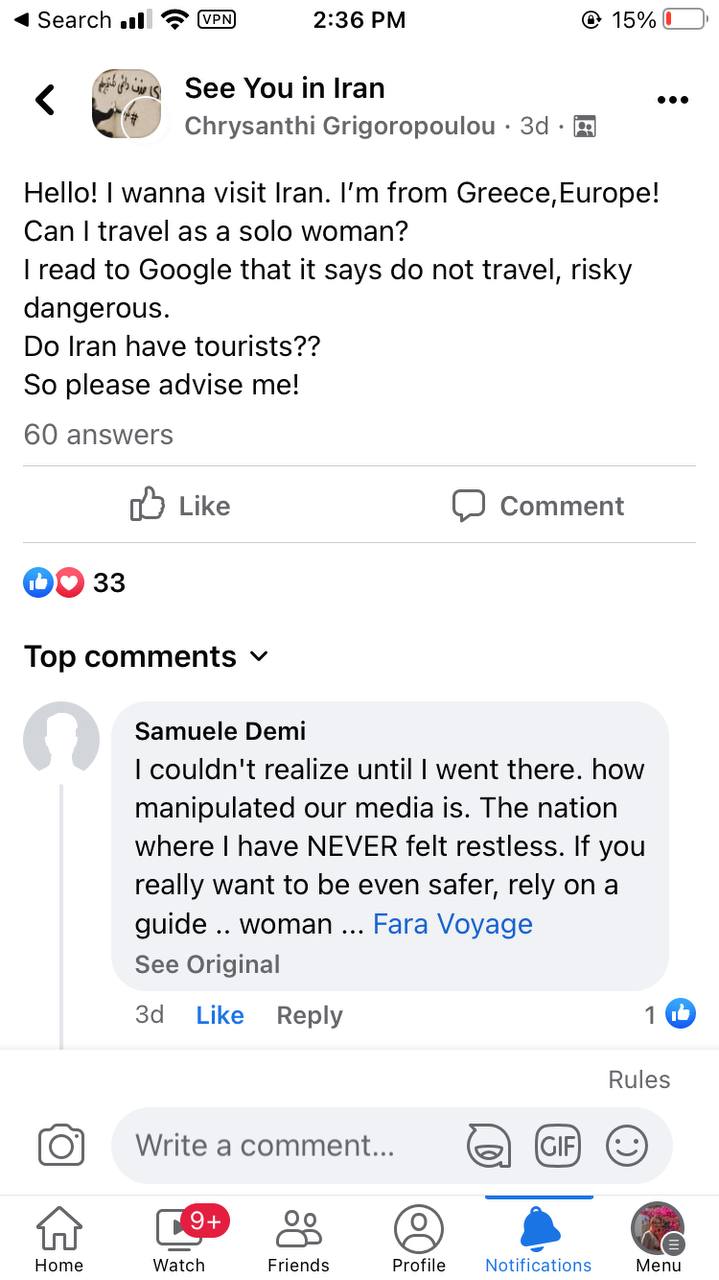Open the Menu tab

click(658, 1240)
